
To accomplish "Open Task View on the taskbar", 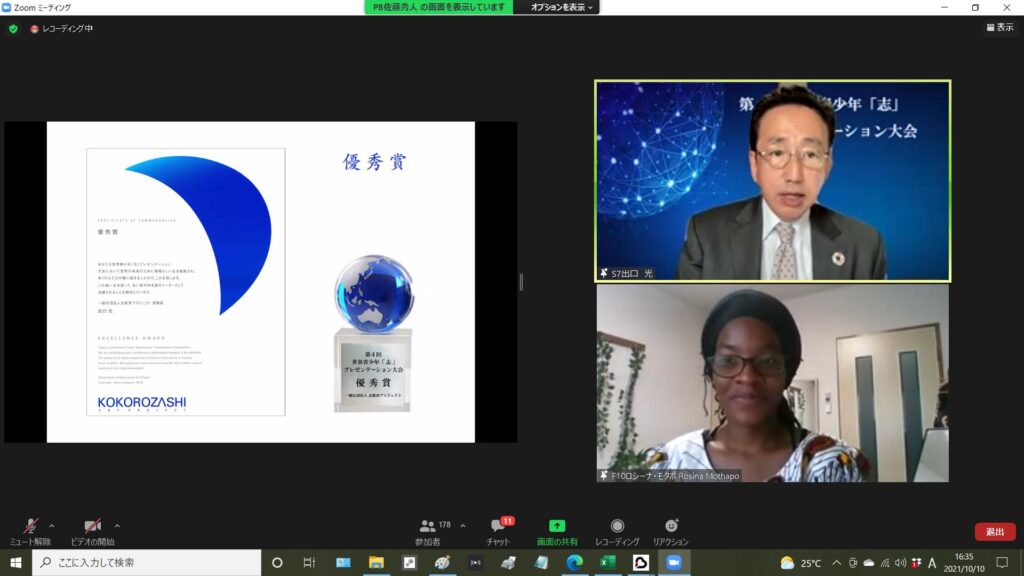I will tap(310, 562).
